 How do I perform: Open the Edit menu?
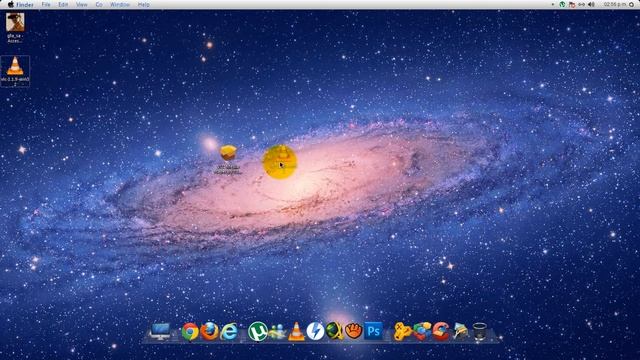click(x=63, y=4)
